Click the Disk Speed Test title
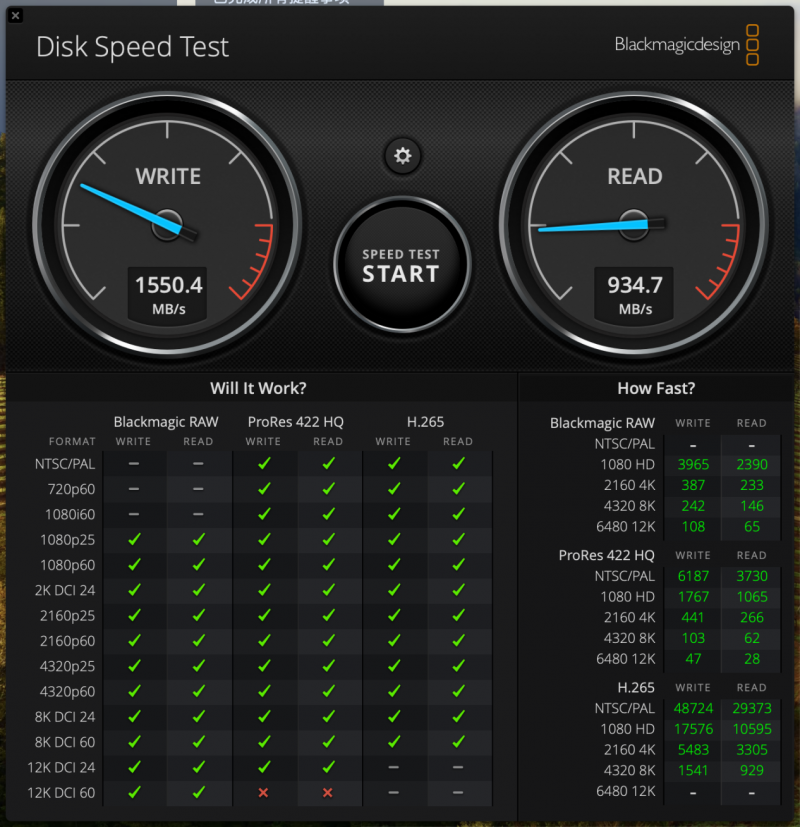Viewport: 800px width, 827px height. [132, 47]
